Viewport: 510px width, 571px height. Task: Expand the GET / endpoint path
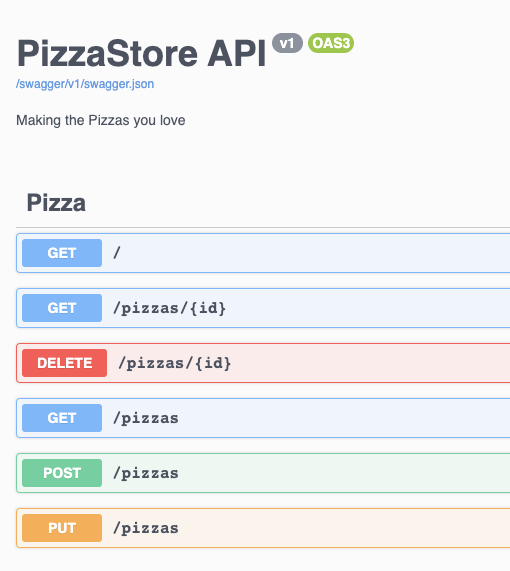[117, 253]
